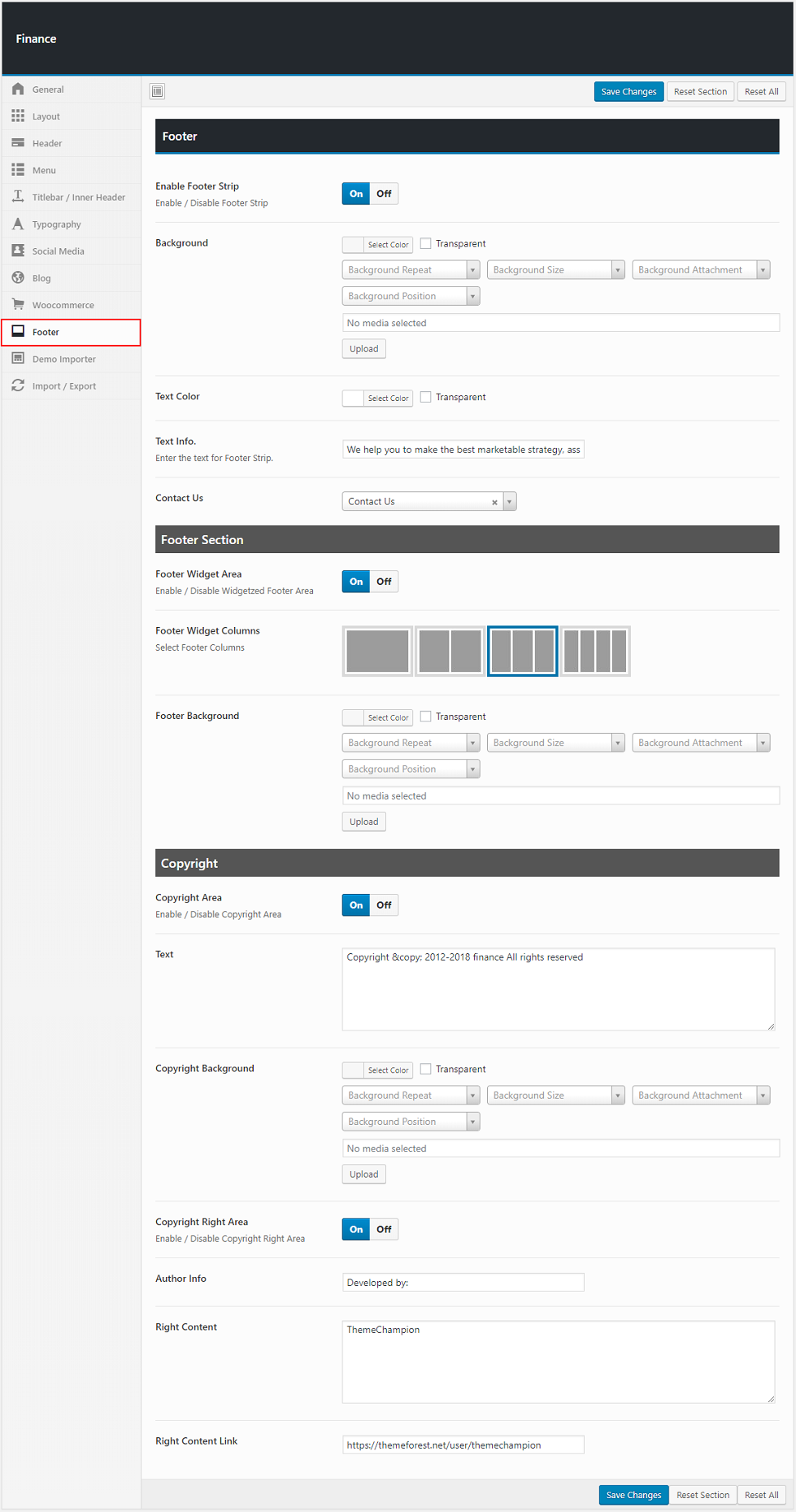Clear the Contact Us selection with x
The width and height of the screenshot is (796, 1512).
click(x=494, y=502)
